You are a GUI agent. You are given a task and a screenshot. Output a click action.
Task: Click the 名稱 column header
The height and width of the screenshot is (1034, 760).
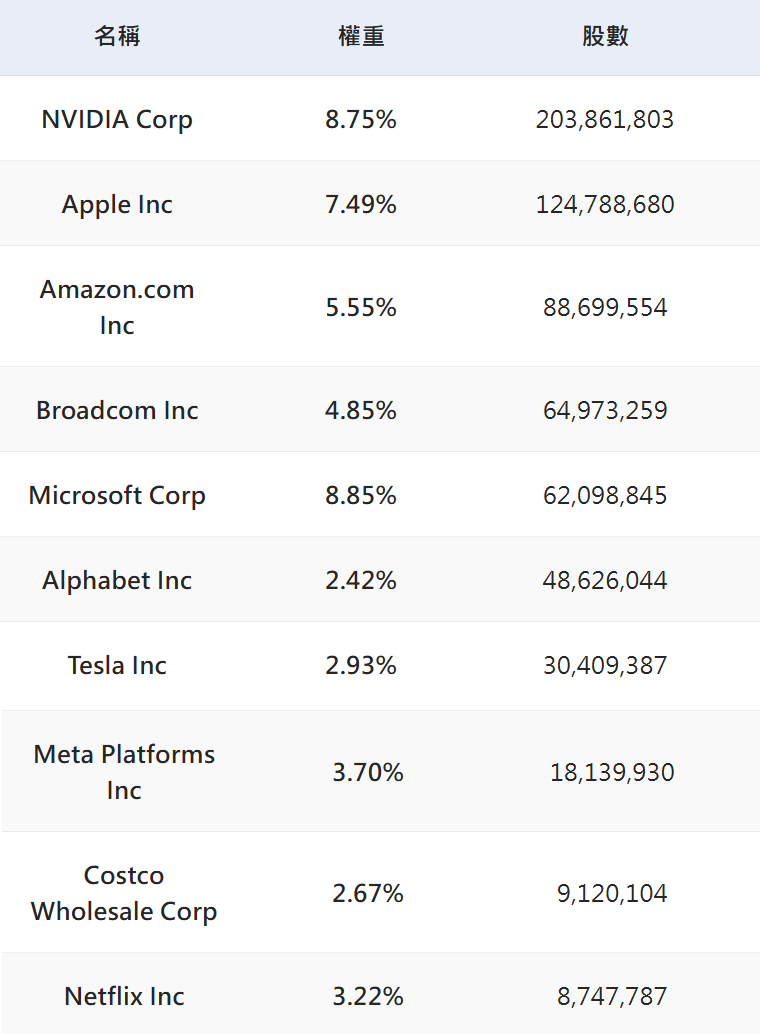(x=117, y=37)
